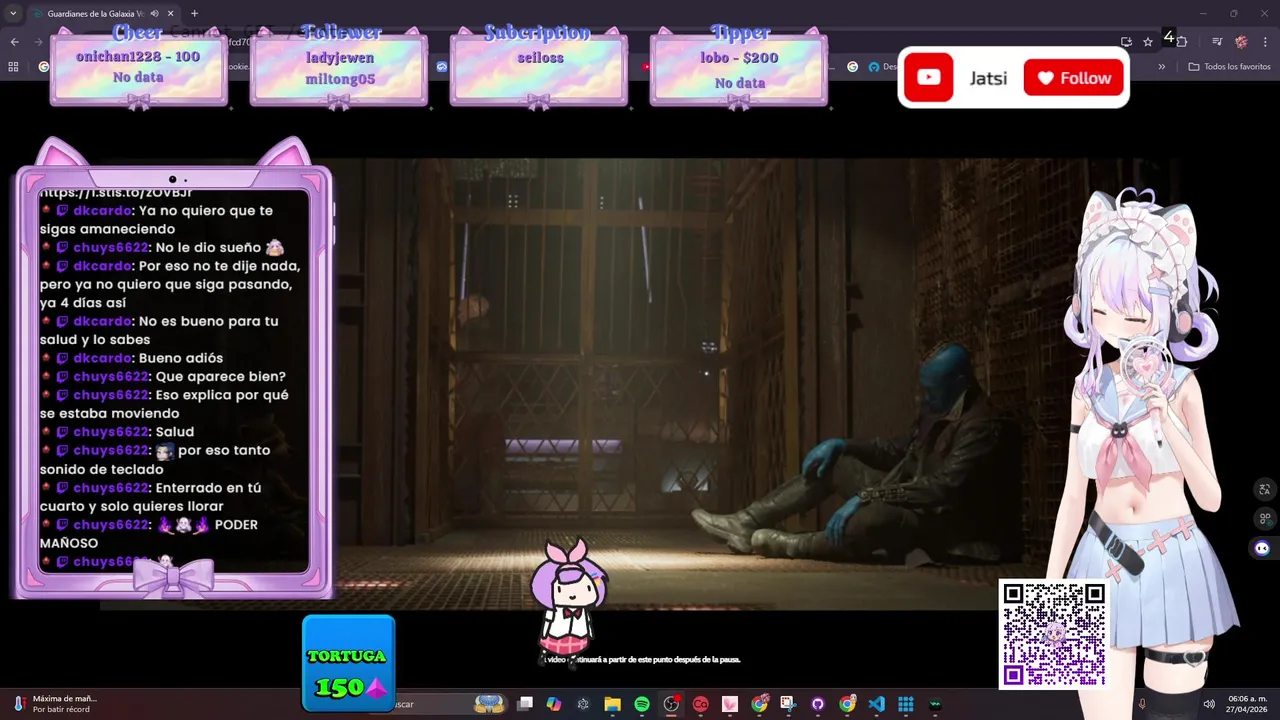Click the Discord overlay icon at right edge

click(1262, 548)
